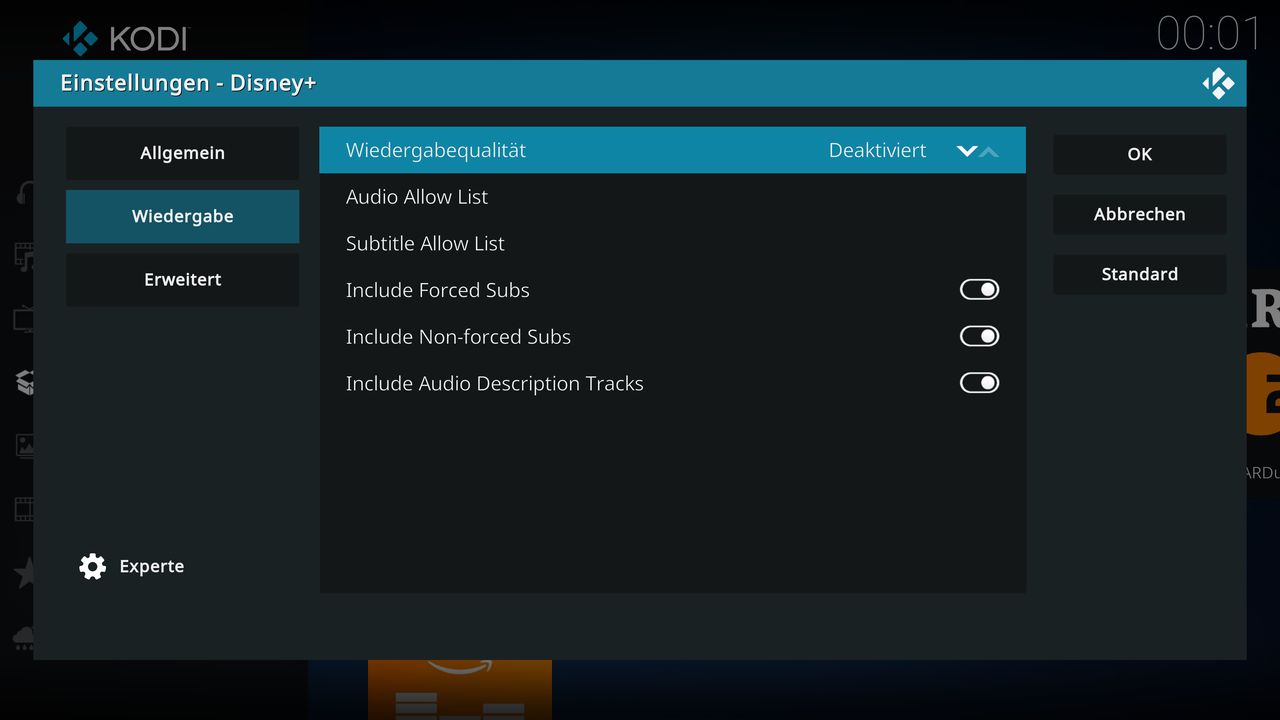Click the Experte settings level gear icon

tap(92, 566)
